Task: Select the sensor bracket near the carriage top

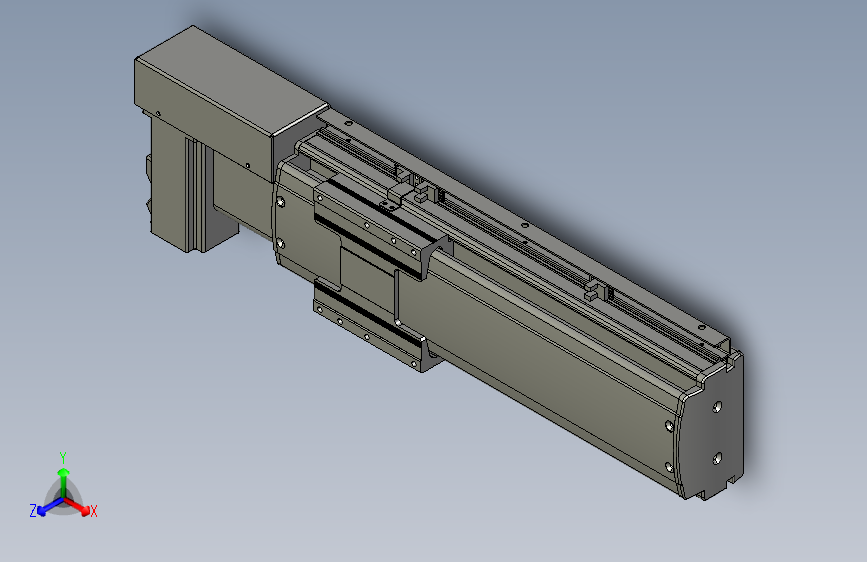Action: [399, 196]
